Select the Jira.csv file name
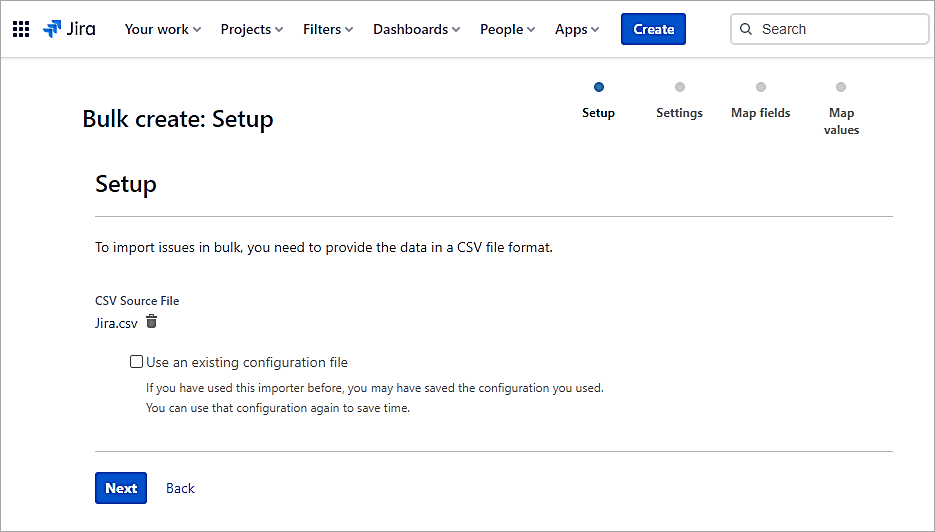935x532 pixels. click(116, 323)
